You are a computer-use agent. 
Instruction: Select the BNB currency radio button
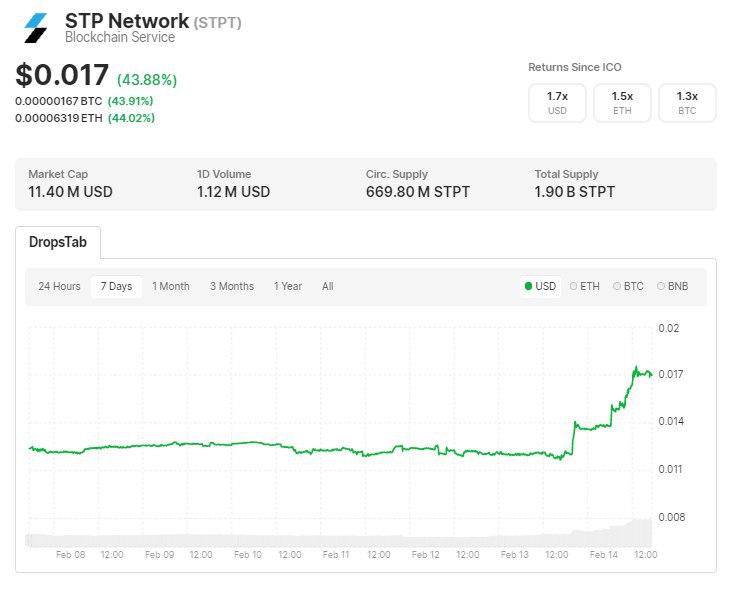point(673,286)
